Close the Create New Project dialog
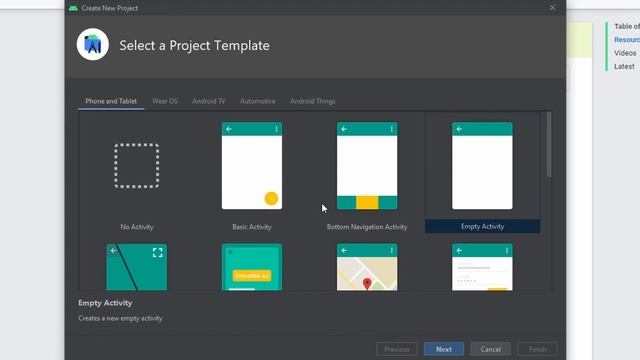Screen dimensions: 640x360 [x=552, y=8]
